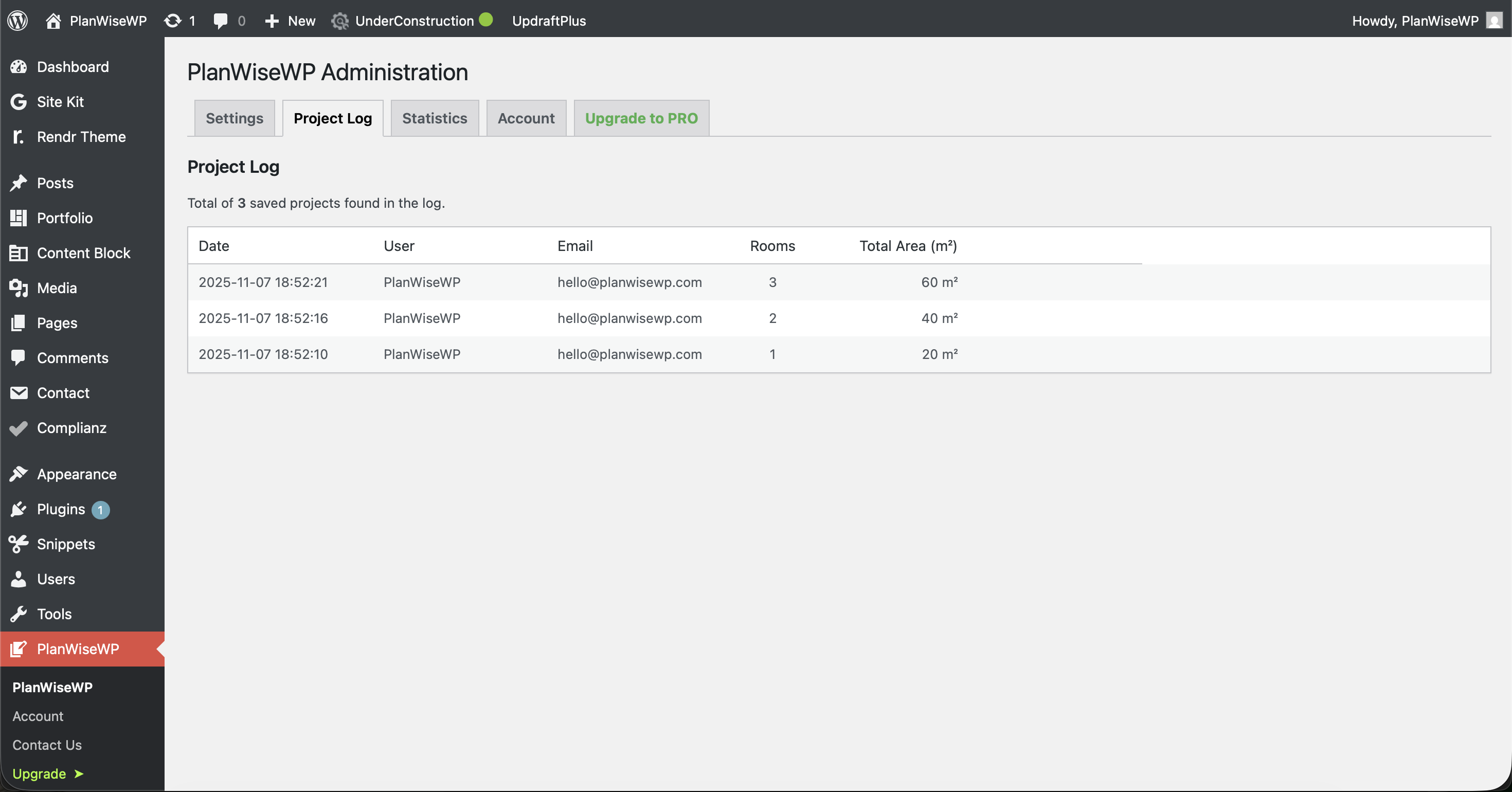
Task: Open the updates icon in admin bar
Action: [x=173, y=21]
